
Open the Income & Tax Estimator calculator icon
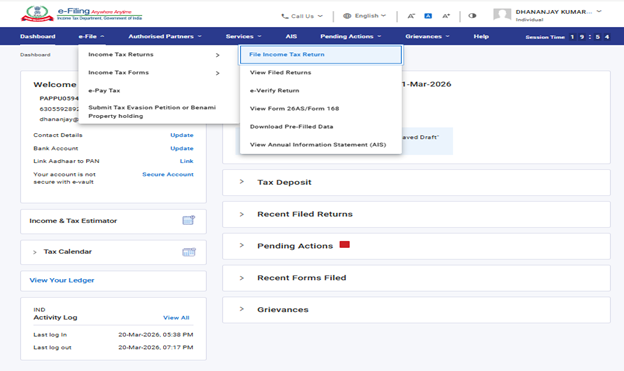click(x=189, y=220)
